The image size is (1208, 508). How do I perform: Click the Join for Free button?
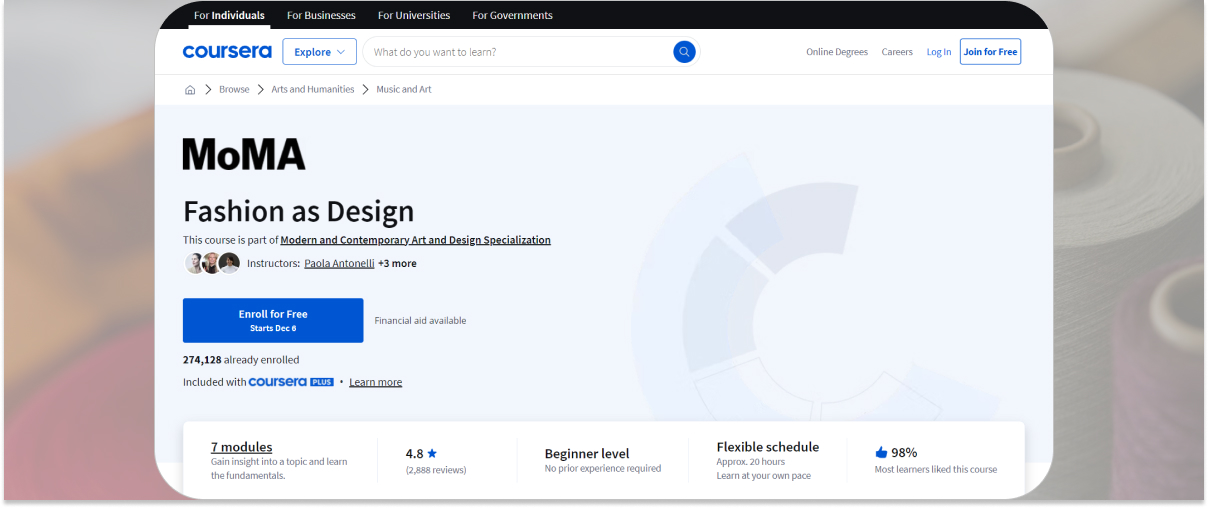tap(990, 52)
